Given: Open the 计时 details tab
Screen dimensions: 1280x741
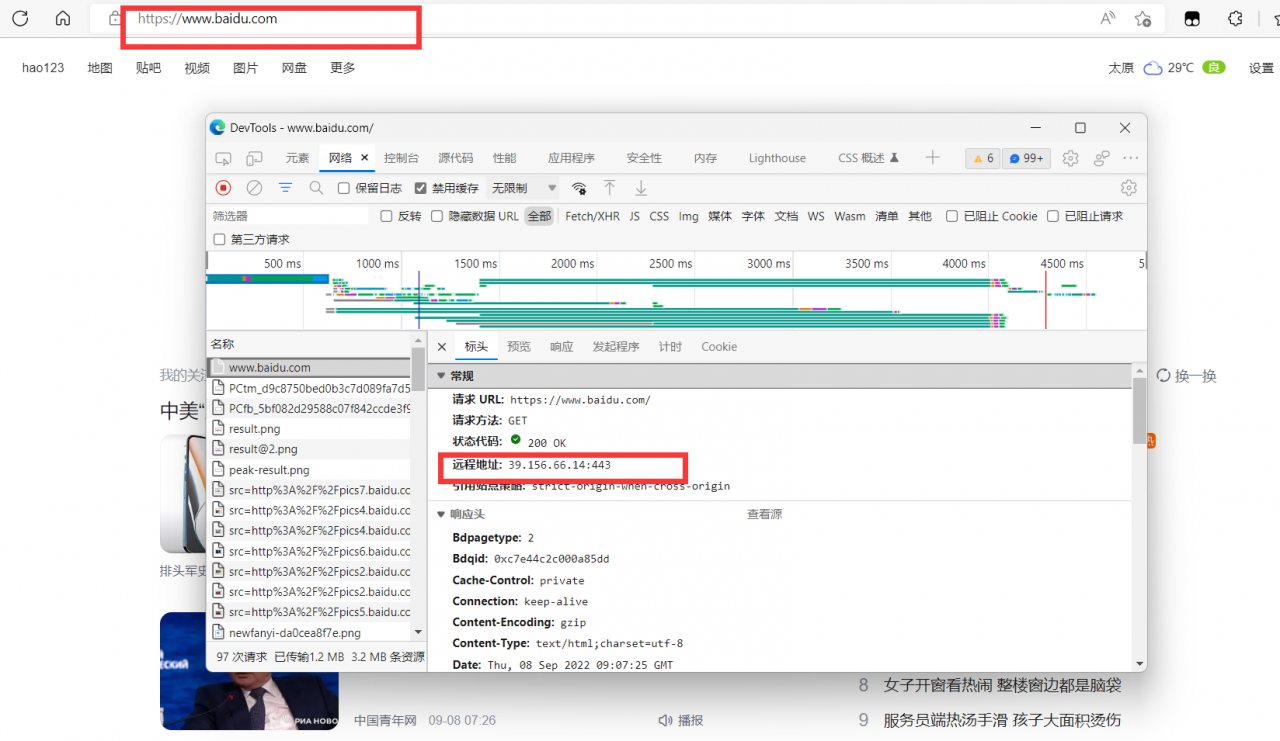Looking at the screenshot, I should click(670, 347).
